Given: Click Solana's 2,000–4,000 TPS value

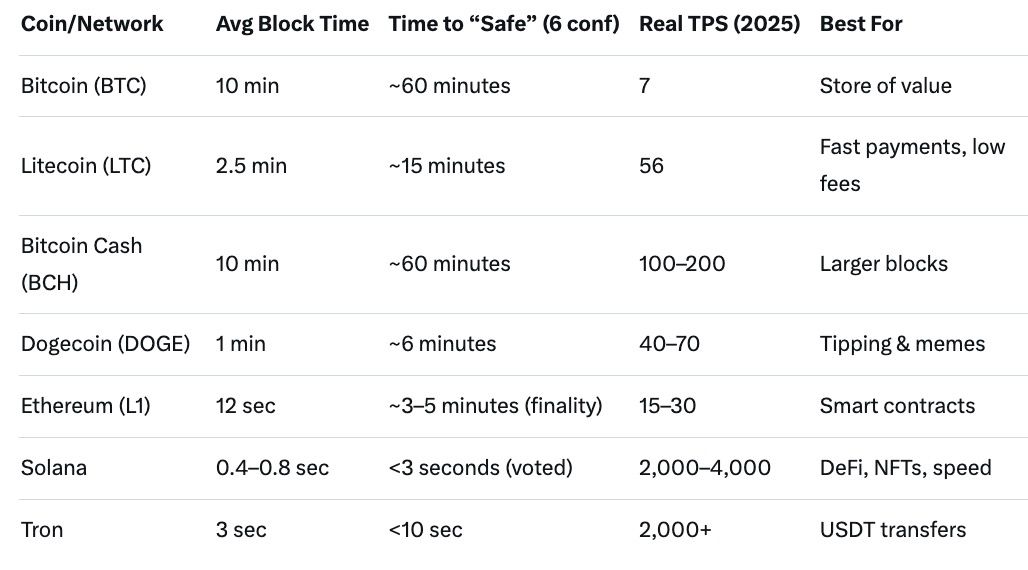Looking at the screenshot, I should (x=705, y=468).
